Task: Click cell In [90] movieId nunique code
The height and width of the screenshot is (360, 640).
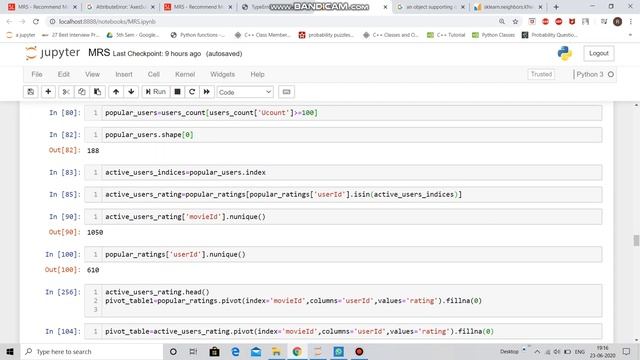Action: pyautogui.click(x=343, y=217)
